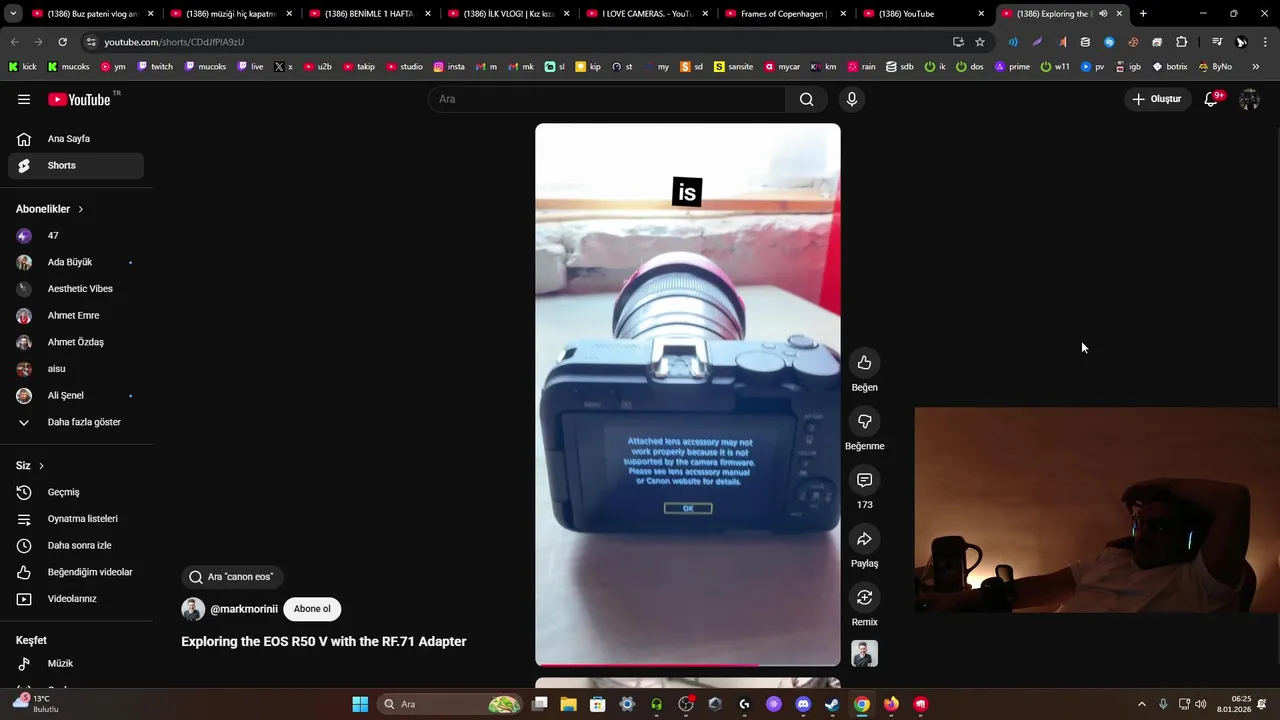Bookmark this page with star icon
The image size is (1280, 720).
(980, 42)
